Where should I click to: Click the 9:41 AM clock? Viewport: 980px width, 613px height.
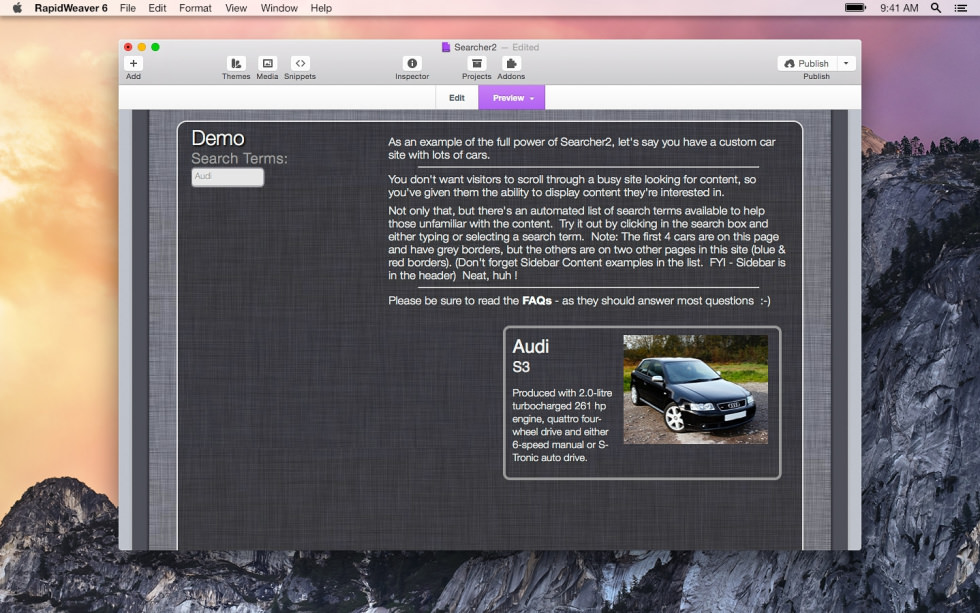(x=899, y=8)
